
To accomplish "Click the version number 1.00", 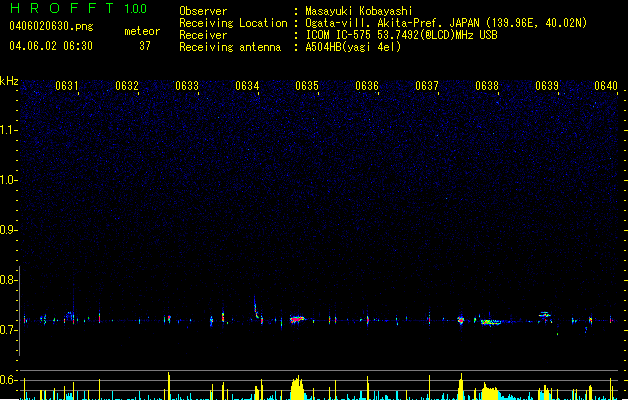I will [x=136, y=9].
